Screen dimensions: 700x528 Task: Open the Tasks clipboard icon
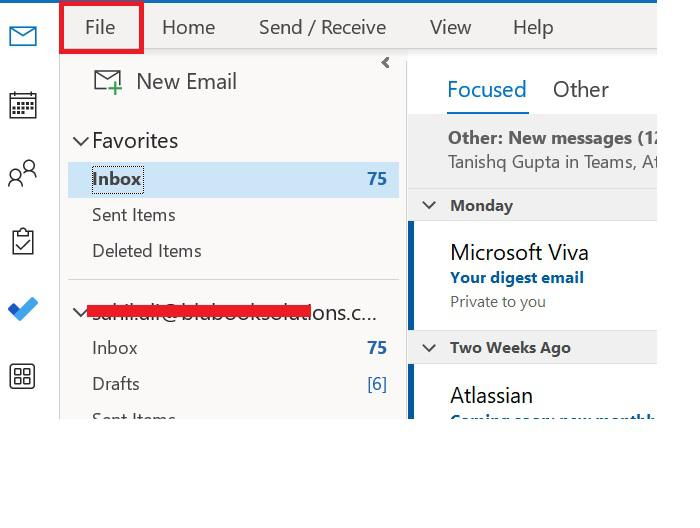[22, 241]
